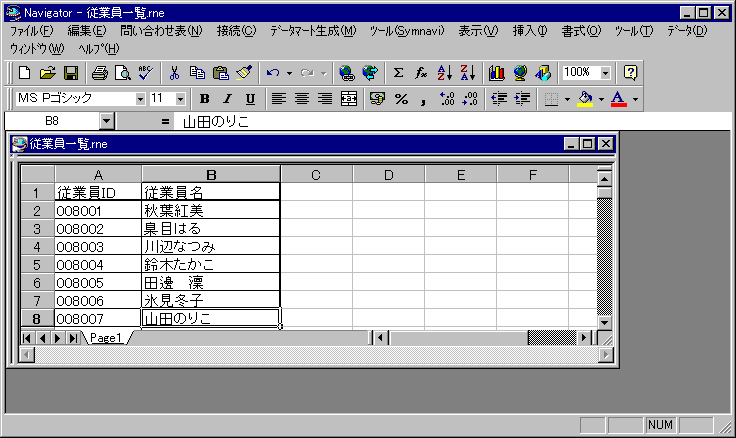This screenshot has height=438, width=736.
Task: Copy the selection with the Copy icon
Action: point(197,73)
